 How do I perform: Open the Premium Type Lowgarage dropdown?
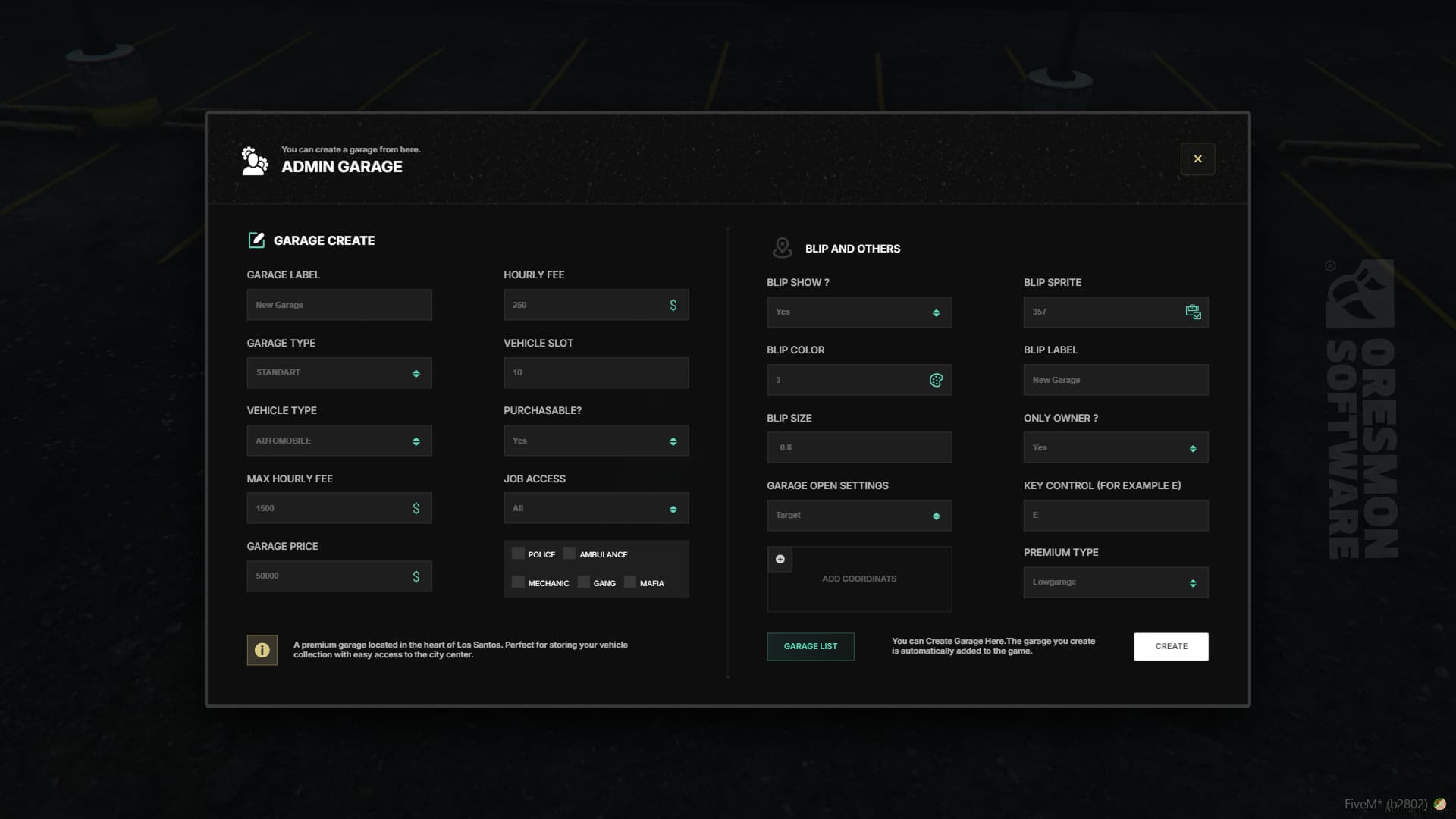click(1115, 582)
